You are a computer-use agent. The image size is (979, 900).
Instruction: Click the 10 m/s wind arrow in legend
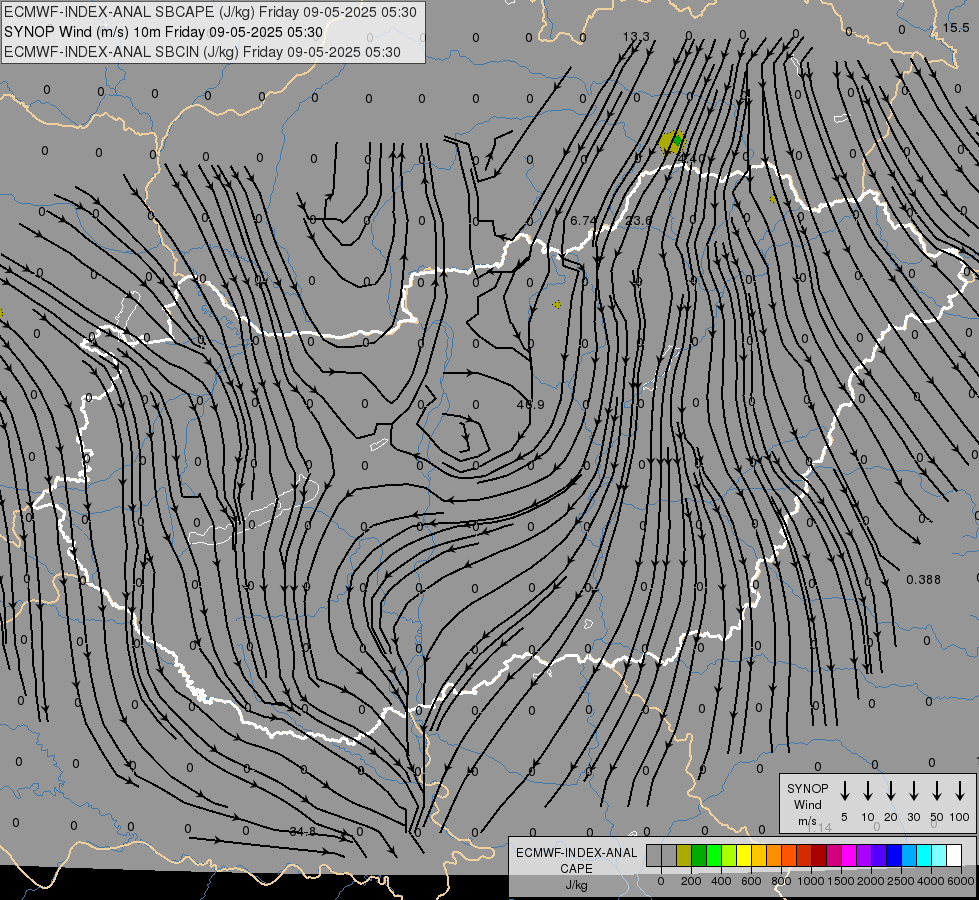point(867,791)
